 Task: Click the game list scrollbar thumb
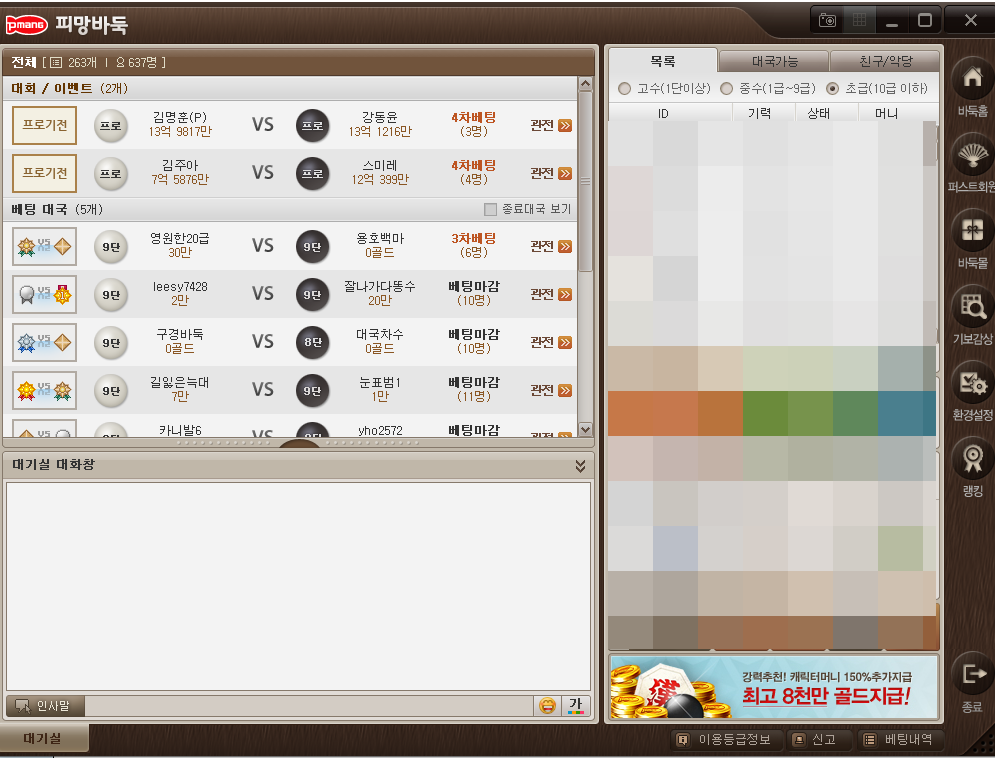coord(585,181)
